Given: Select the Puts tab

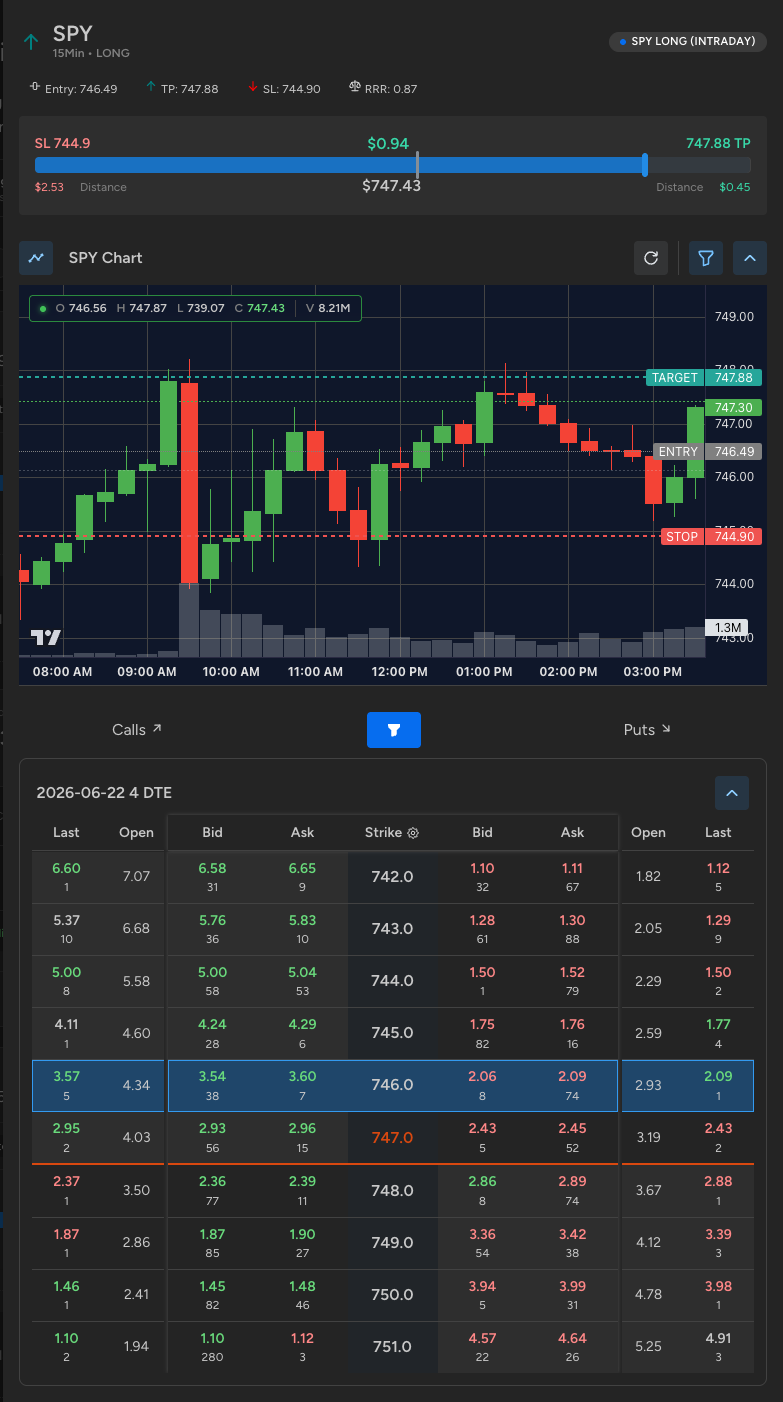Looking at the screenshot, I should pos(647,730).
